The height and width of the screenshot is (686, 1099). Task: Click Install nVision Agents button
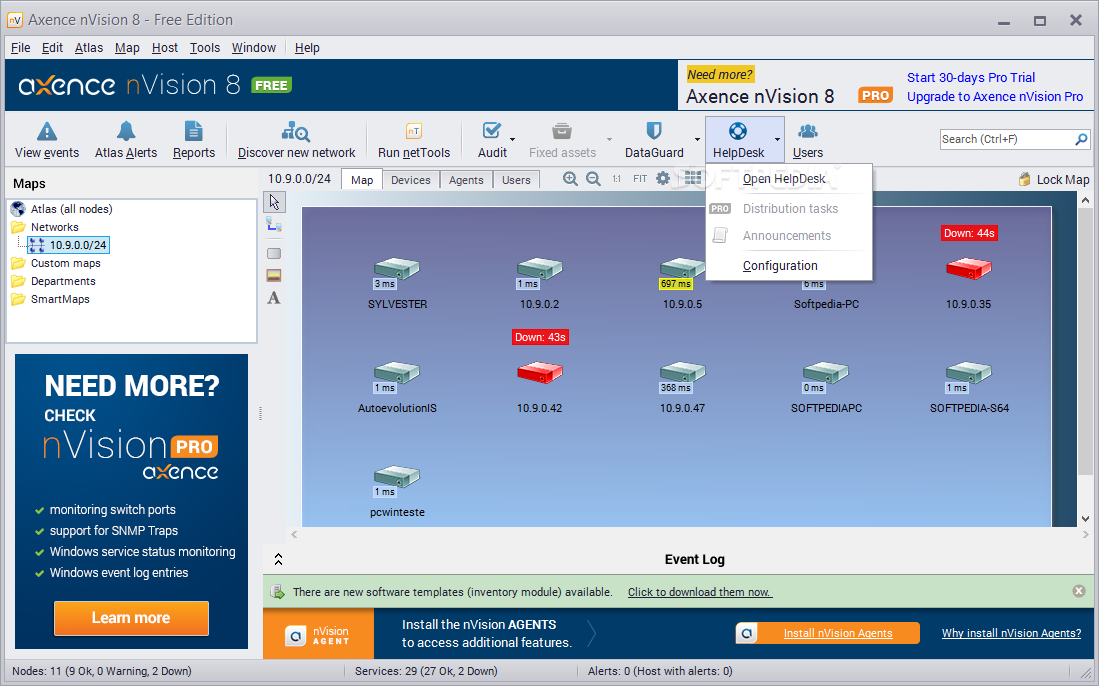828,633
